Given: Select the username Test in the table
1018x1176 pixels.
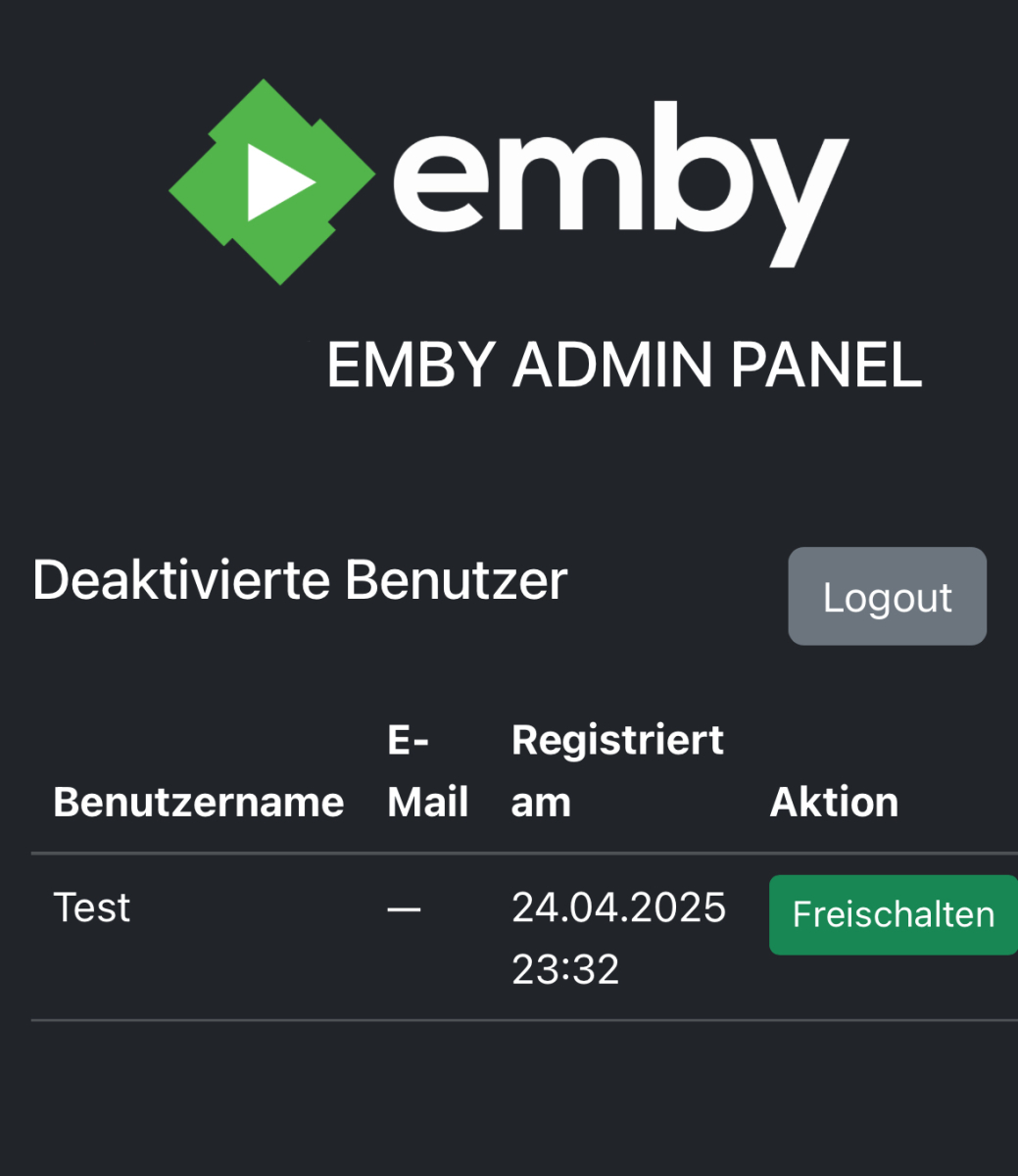Looking at the screenshot, I should (92, 907).
